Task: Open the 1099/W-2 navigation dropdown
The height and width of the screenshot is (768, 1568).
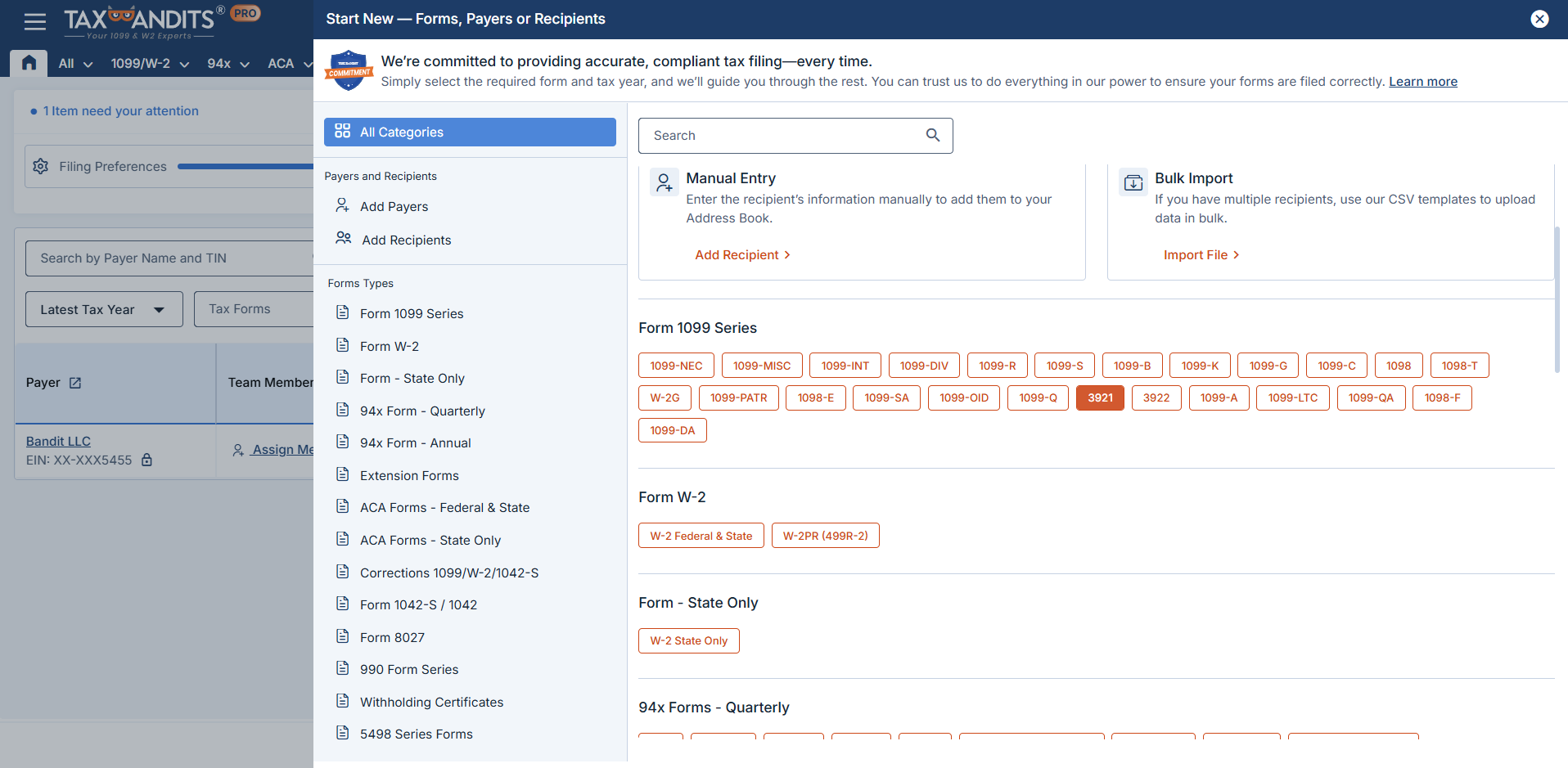Action: [x=149, y=63]
